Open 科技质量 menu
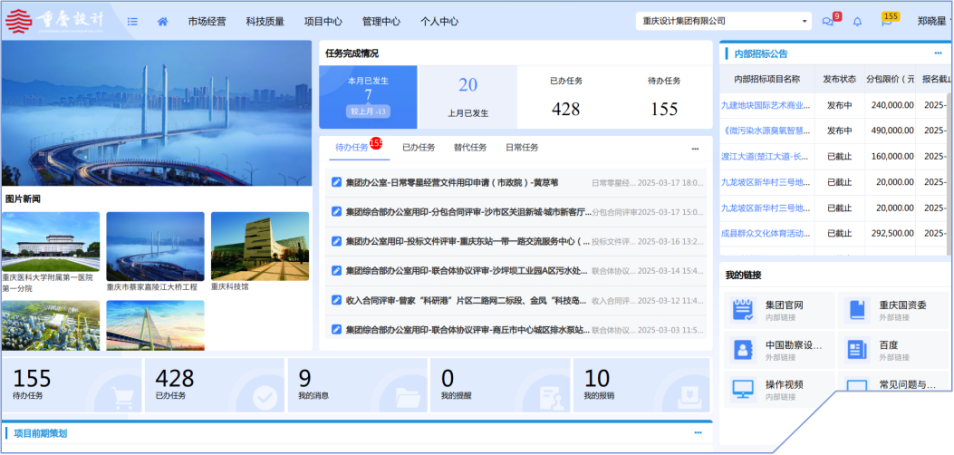Viewport: 954px width, 455px height. click(265, 21)
